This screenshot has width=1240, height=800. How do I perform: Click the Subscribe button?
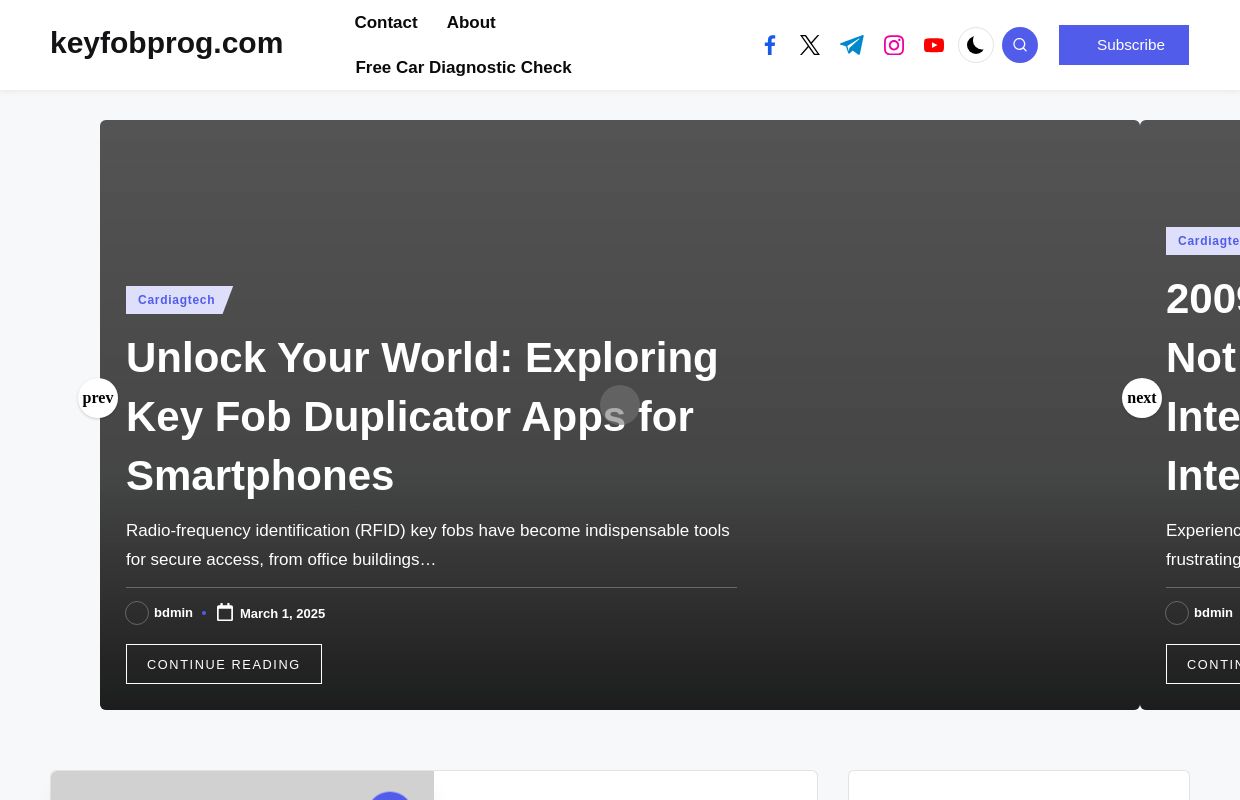(1124, 44)
